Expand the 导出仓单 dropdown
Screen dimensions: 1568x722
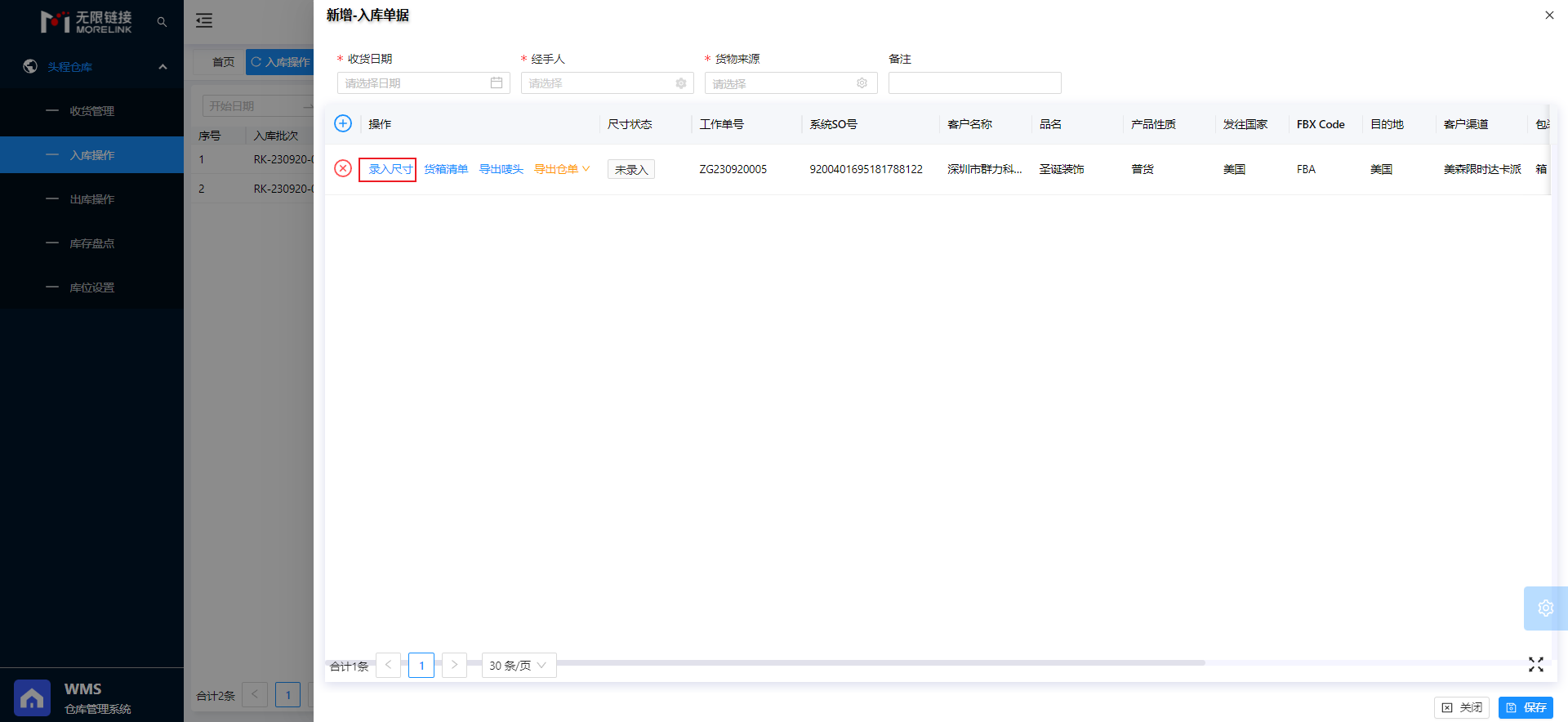[x=562, y=169]
